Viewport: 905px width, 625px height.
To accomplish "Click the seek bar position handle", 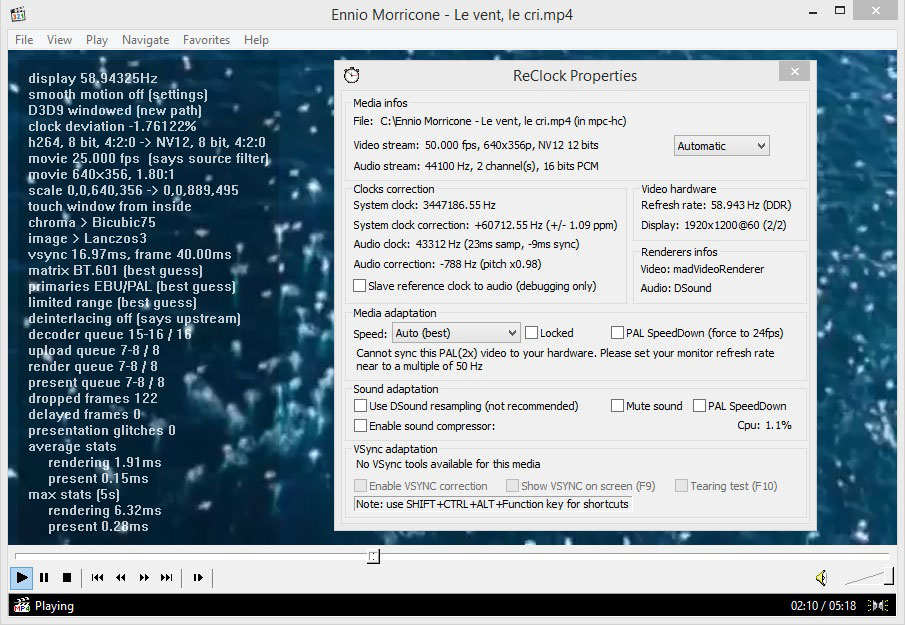I will tap(373, 556).
